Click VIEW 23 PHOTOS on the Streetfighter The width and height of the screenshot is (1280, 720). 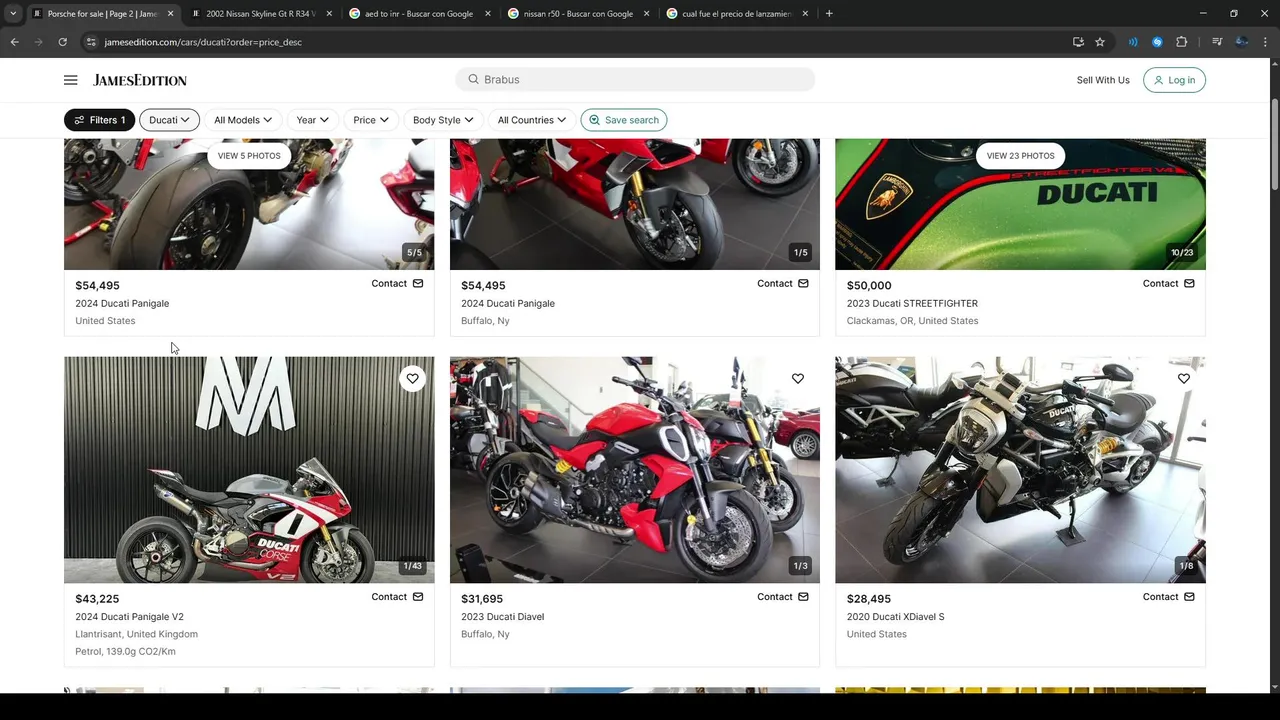click(1020, 156)
